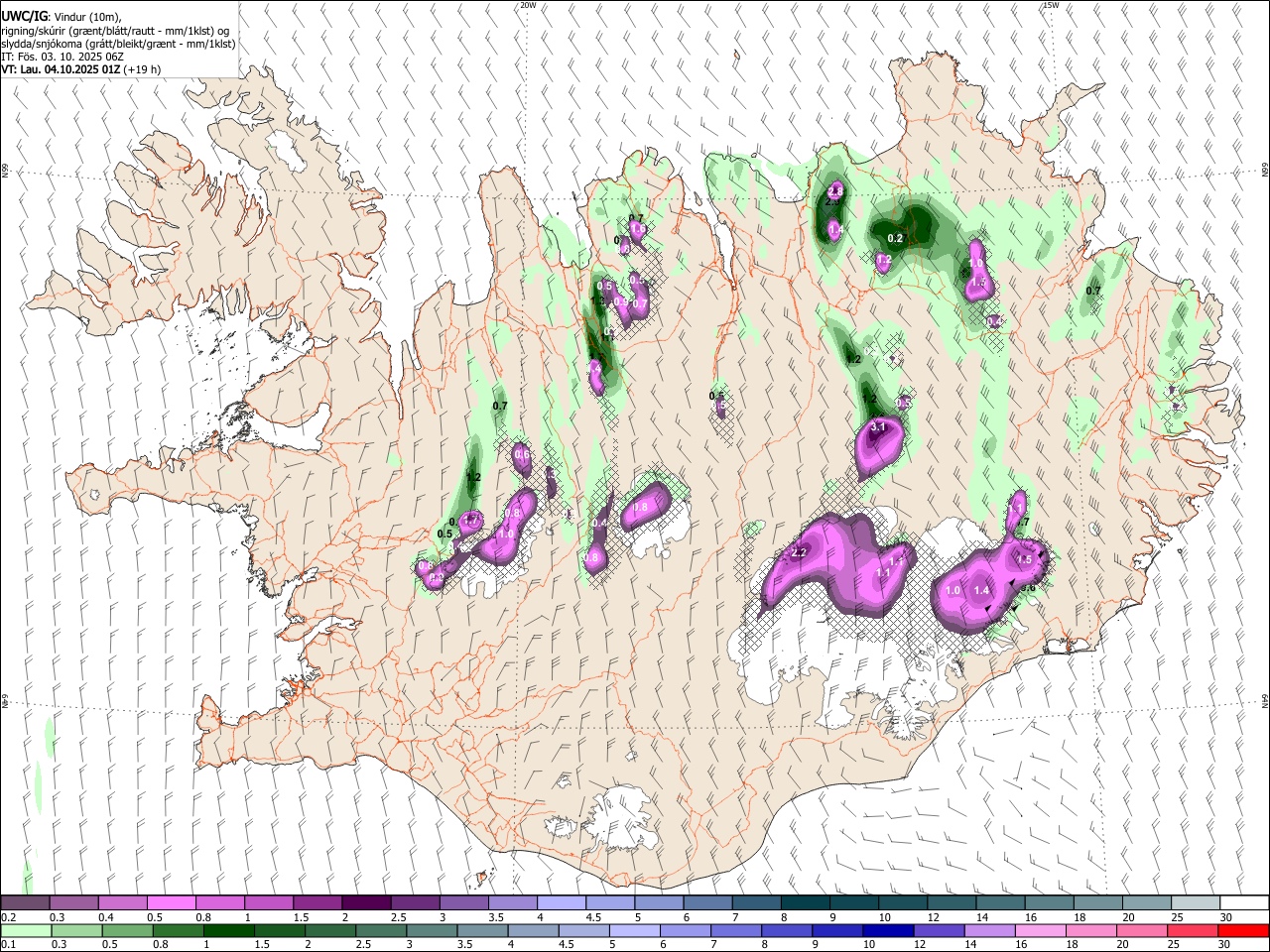Click the bright pink 0.5–0.8 swatch in upper legend row
The image size is (1270, 952).
point(171,903)
